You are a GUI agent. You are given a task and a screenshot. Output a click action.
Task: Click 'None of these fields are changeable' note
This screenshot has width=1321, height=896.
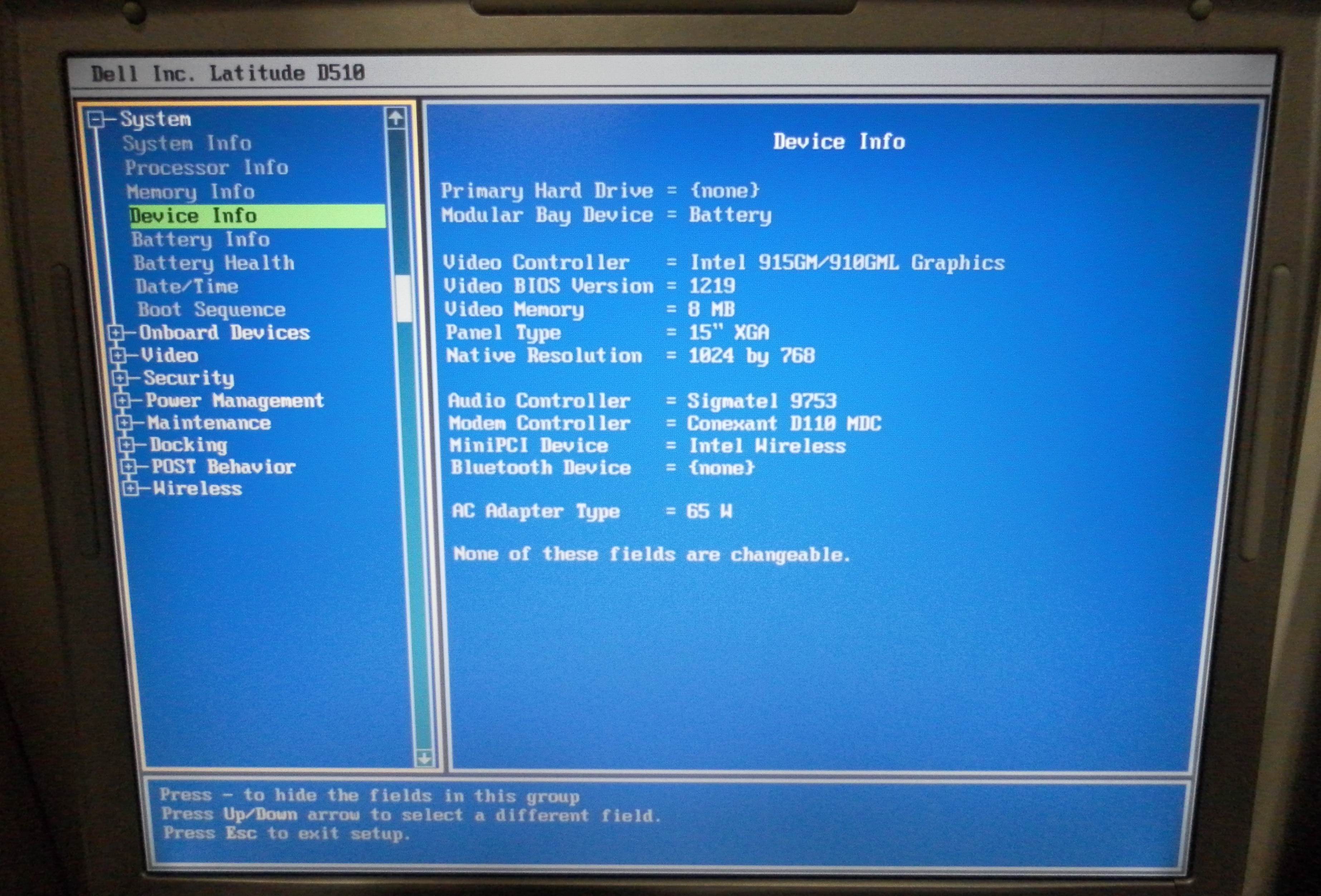click(x=652, y=554)
